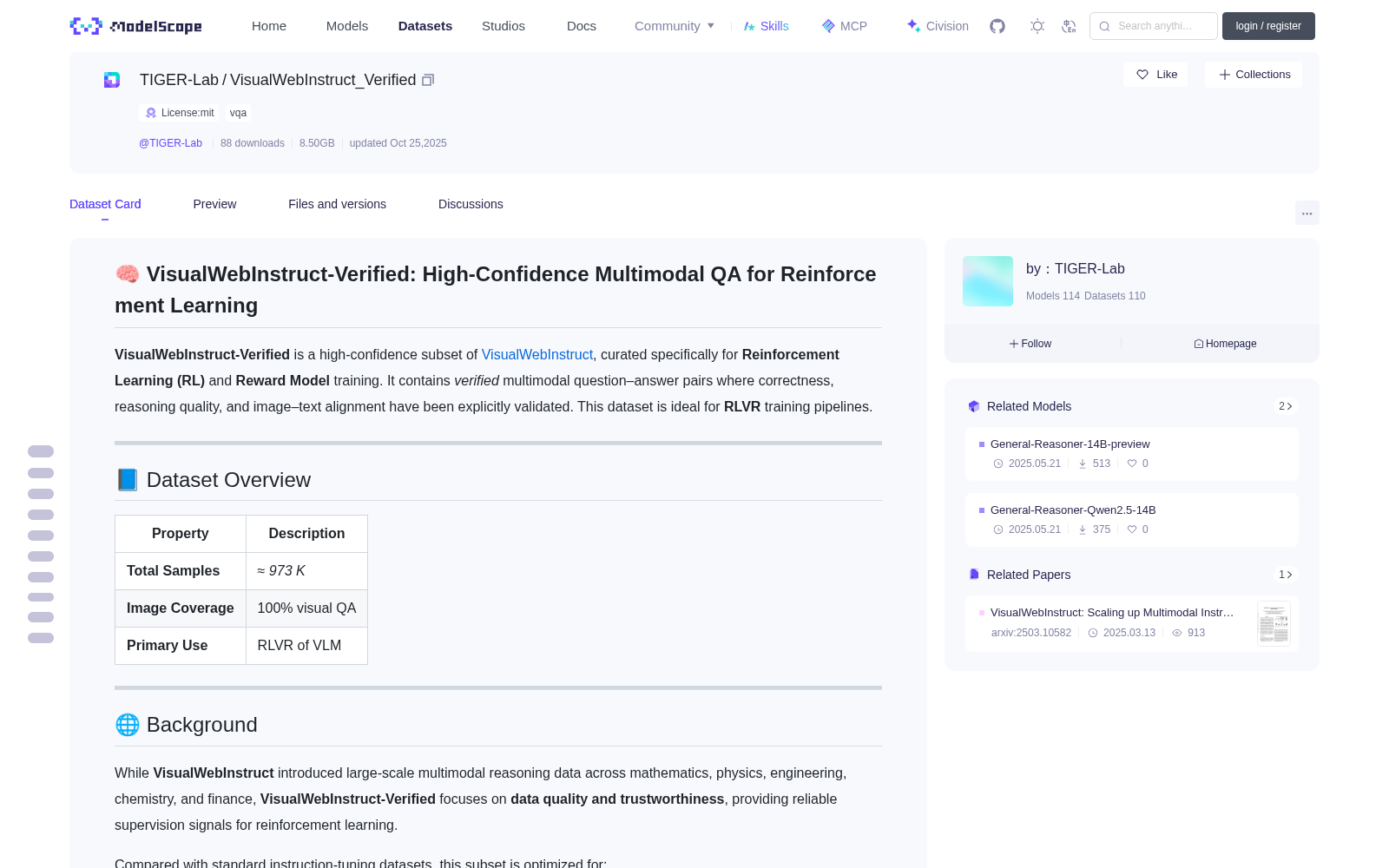The width and height of the screenshot is (1389, 868).
Task: Switch to Files and versions tab
Action: [337, 204]
